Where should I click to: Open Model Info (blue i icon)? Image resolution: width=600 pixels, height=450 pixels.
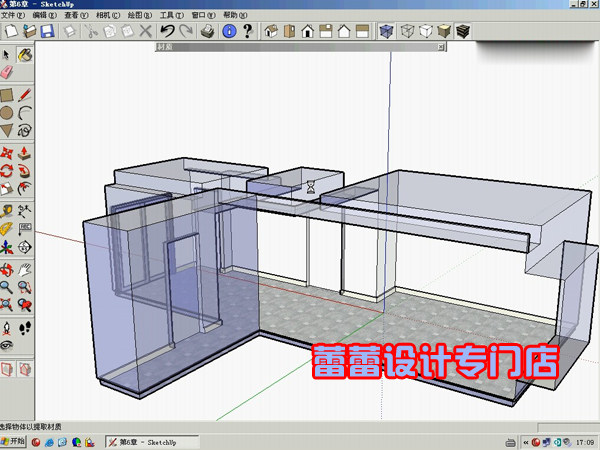click(229, 31)
